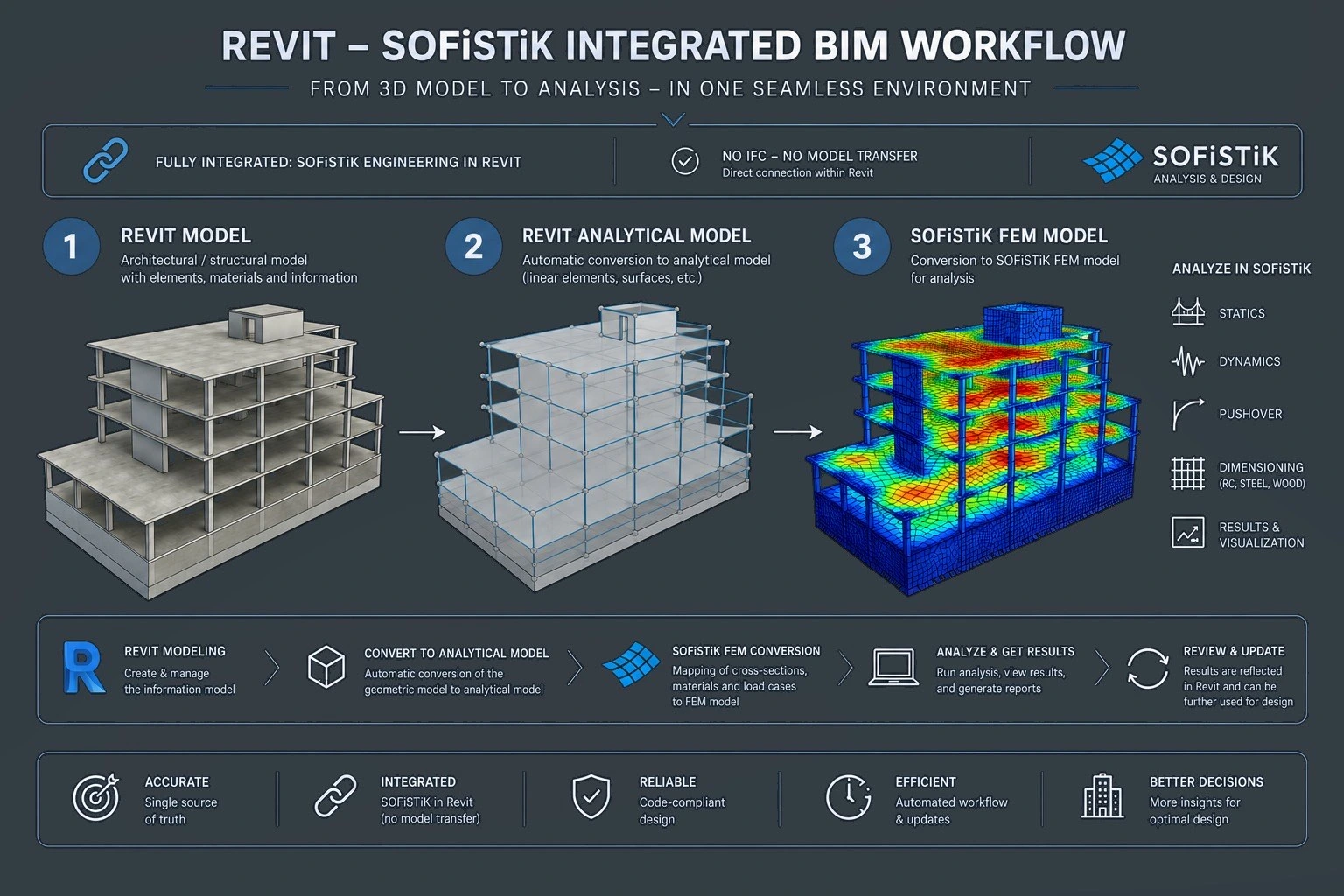This screenshot has width=1344, height=896.
Task: Click the building icon beside Better Decisions
Action: tap(1102, 795)
